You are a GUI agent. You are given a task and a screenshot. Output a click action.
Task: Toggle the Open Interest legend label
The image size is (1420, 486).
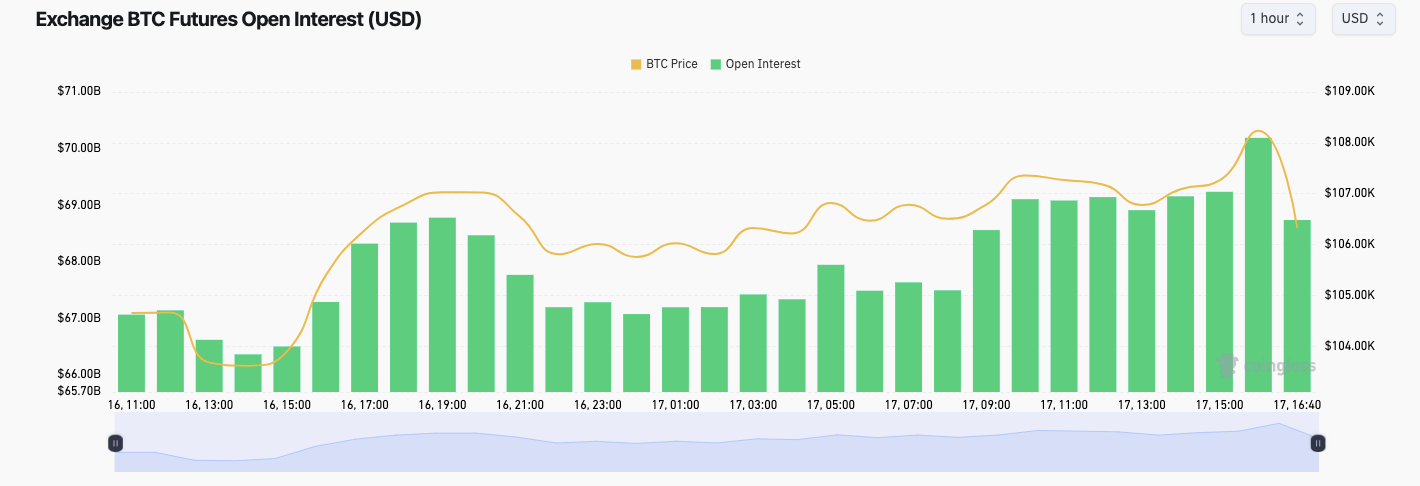[763, 64]
